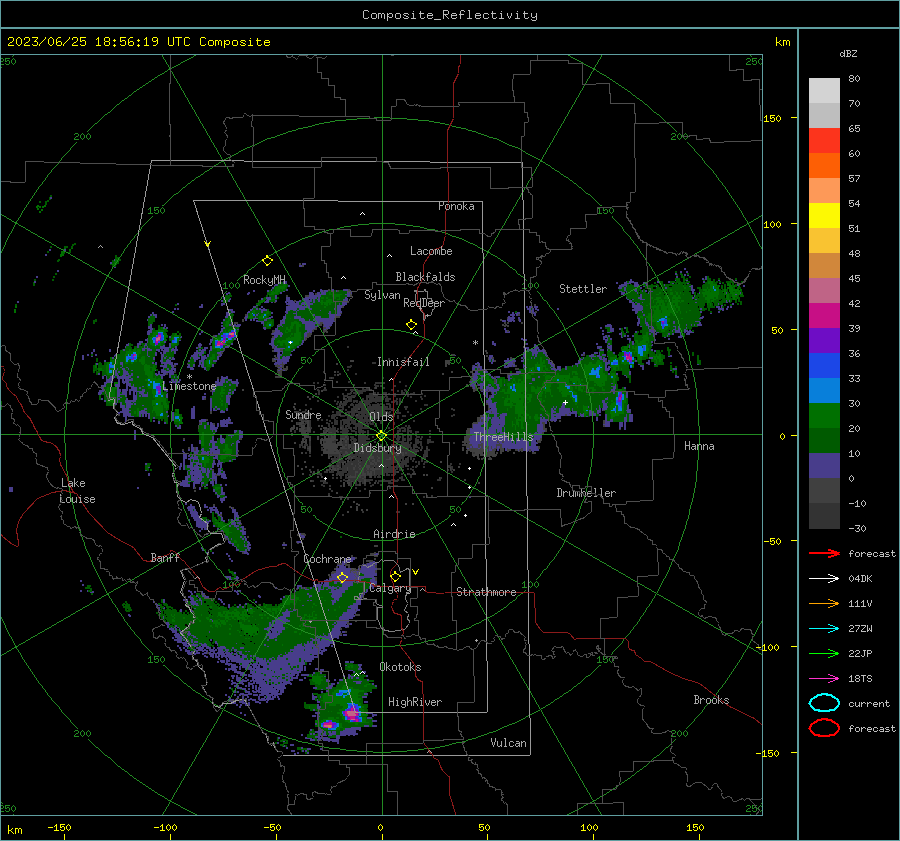The height and width of the screenshot is (841, 900).
Task: Click the yellow diamond marker above RockyMH
Action: [267, 261]
